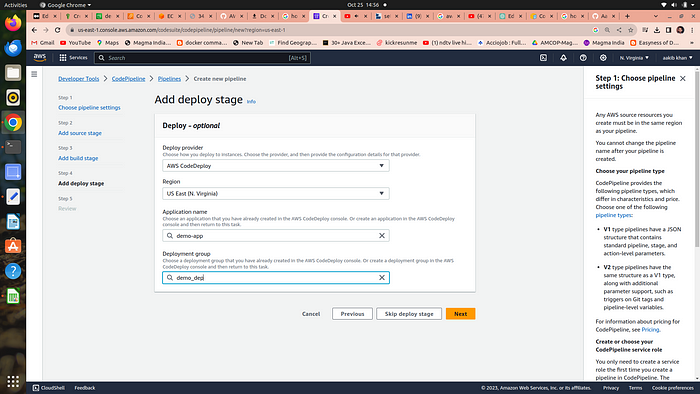Open Text Editor from the dock
This screenshot has width=700, height=394.
click(x=13, y=196)
